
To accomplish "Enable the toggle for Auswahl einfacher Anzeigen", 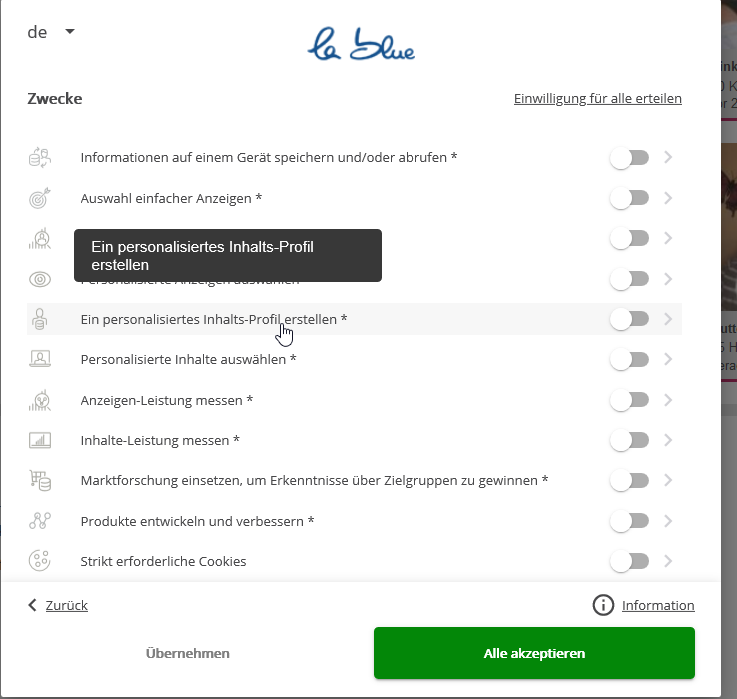I will (x=629, y=198).
